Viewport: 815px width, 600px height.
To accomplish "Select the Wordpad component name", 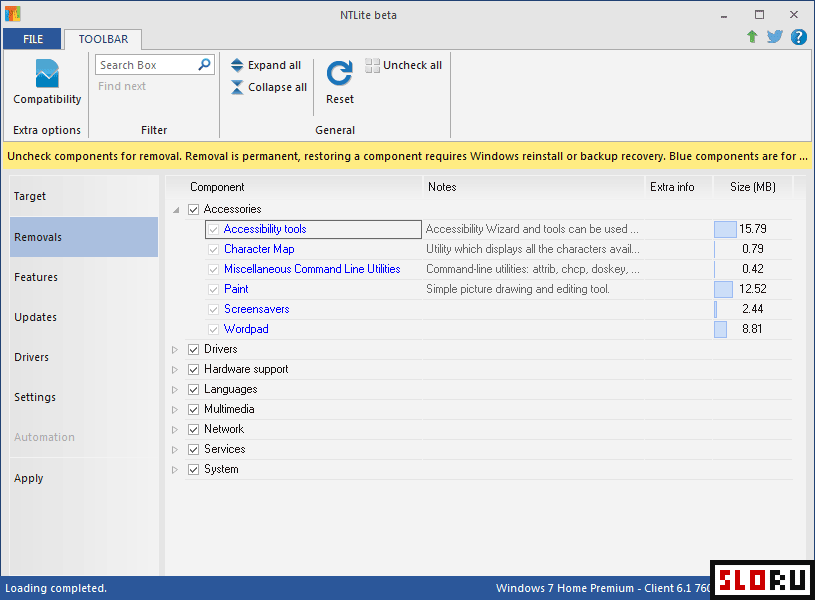I will point(246,329).
